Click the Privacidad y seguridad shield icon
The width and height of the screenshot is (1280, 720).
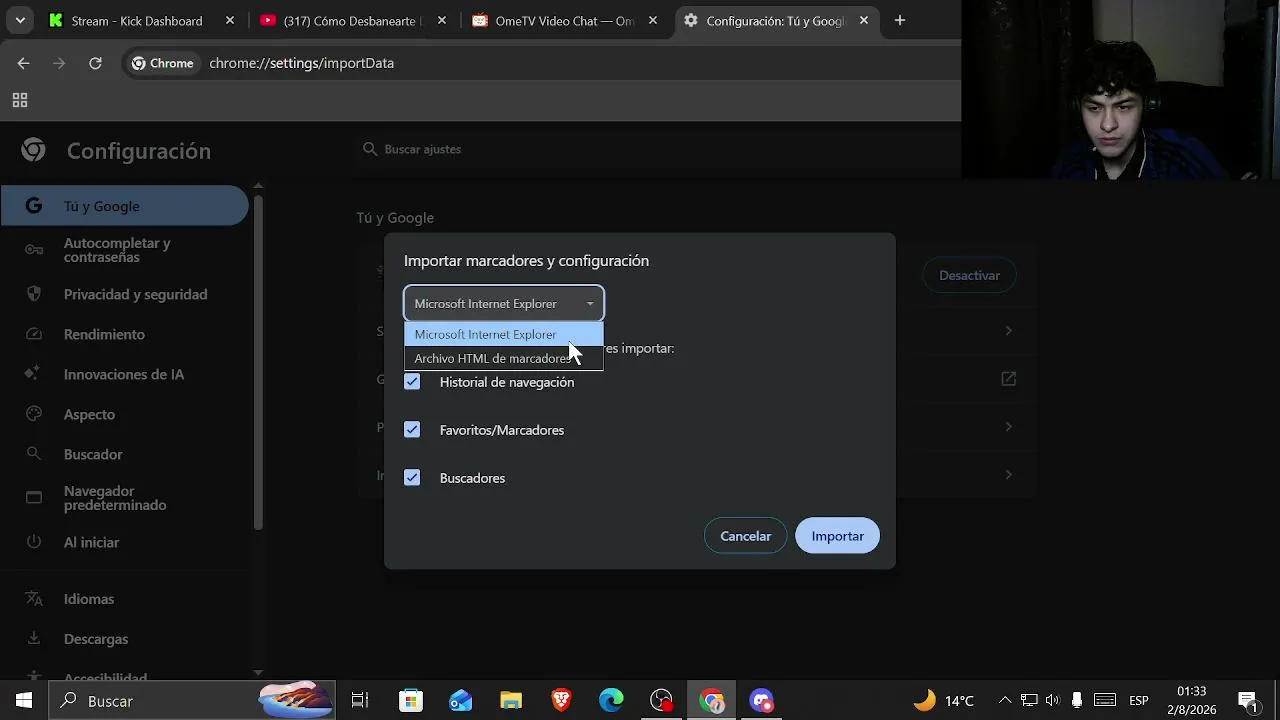(x=34, y=294)
